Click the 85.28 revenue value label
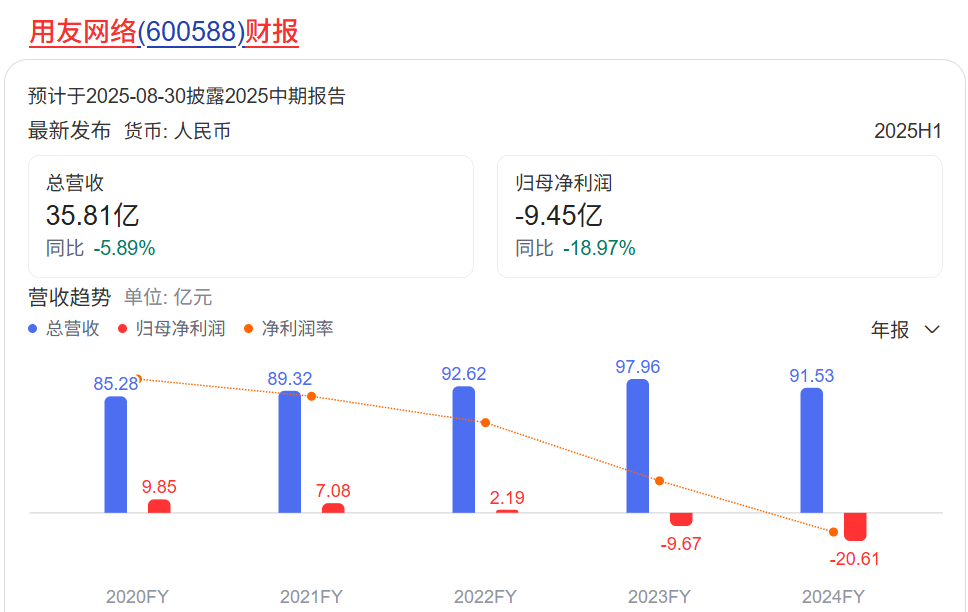968x612 pixels. tap(115, 384)
